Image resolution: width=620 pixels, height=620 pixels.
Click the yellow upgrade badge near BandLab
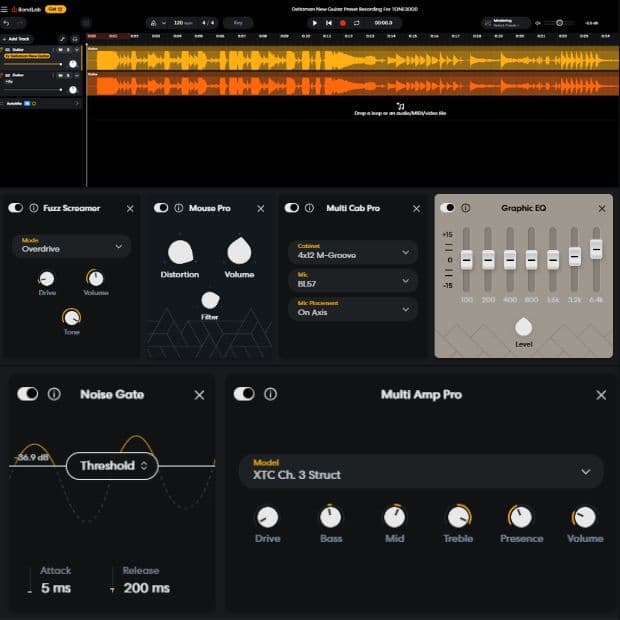(x=55, y=9)
